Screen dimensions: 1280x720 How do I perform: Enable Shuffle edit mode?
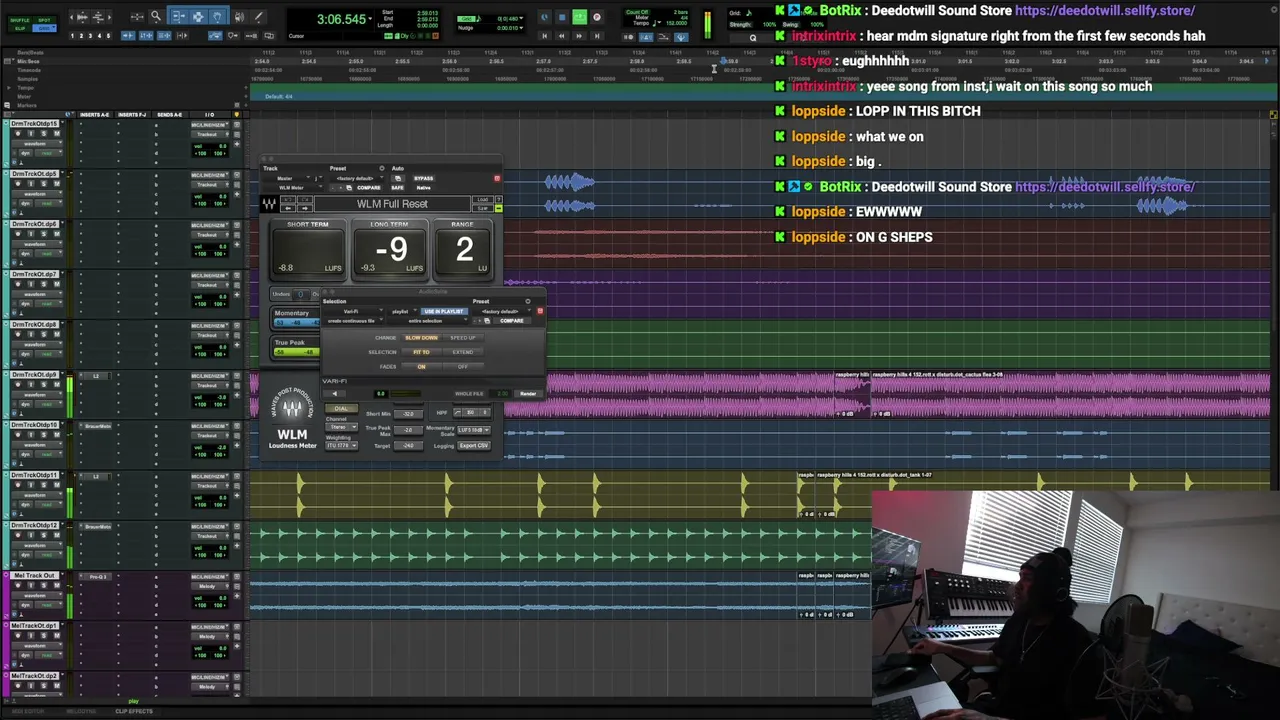pos(21,20)
